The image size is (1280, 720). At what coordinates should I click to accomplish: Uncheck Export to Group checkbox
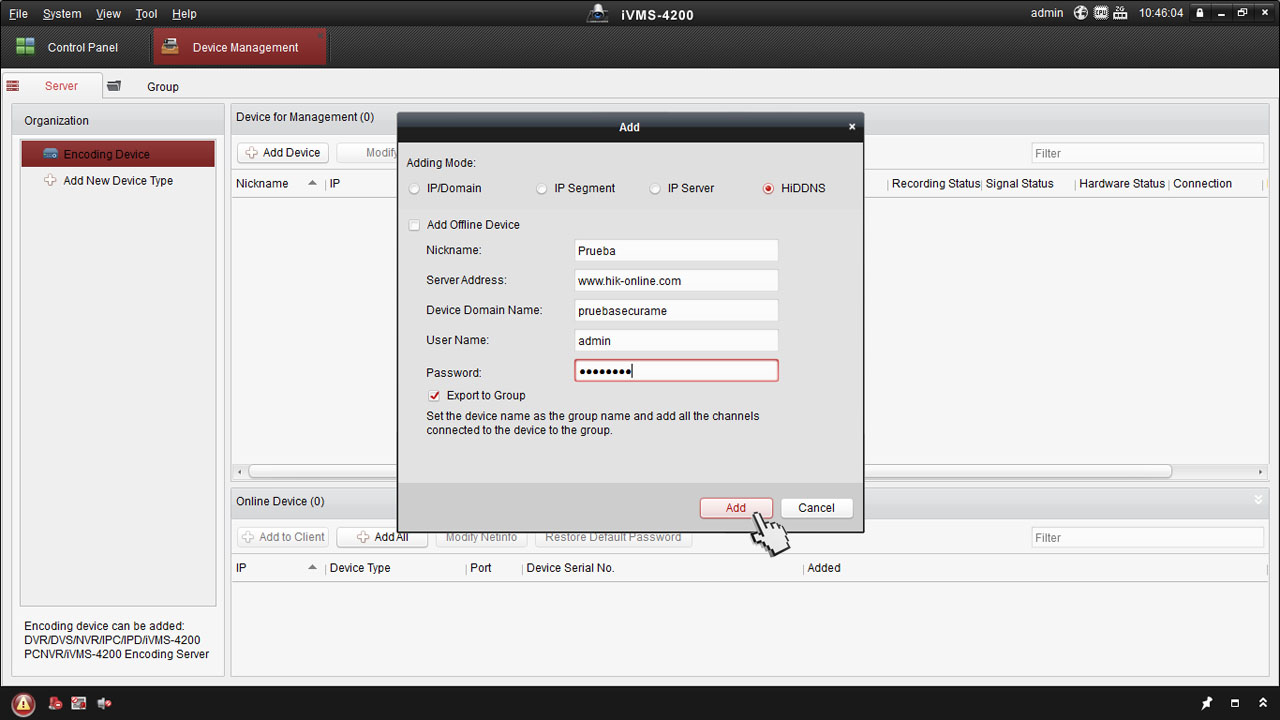434,395
